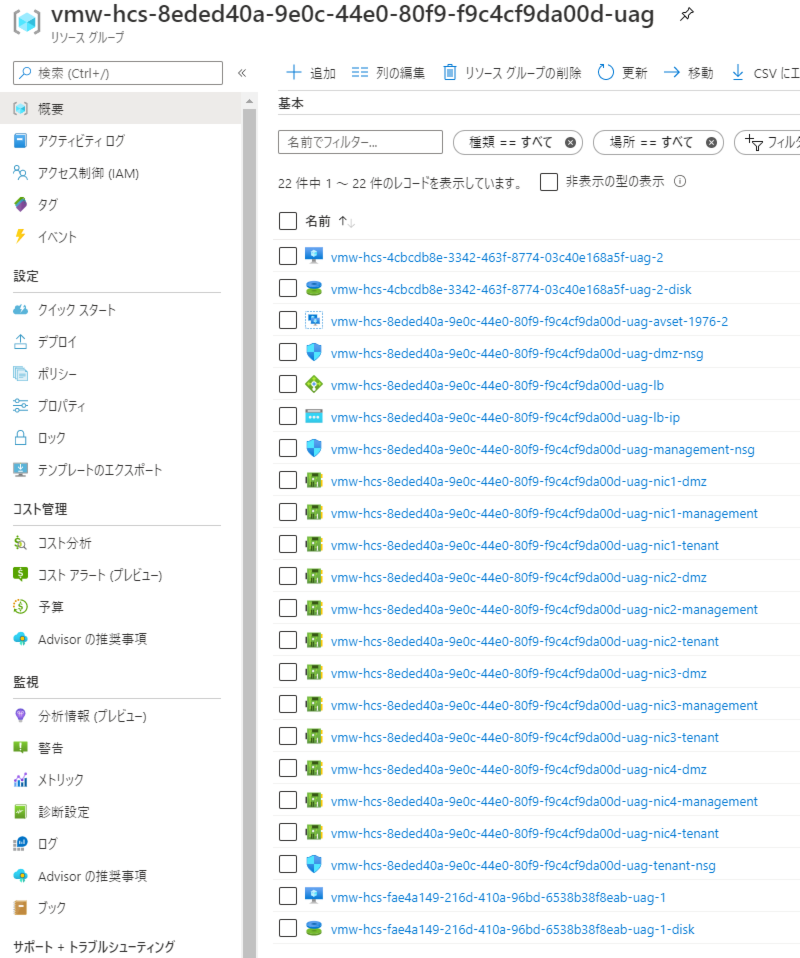Click the 予算 budget icon
Screen dimensions: 800x958
click(x=20, y=607)
